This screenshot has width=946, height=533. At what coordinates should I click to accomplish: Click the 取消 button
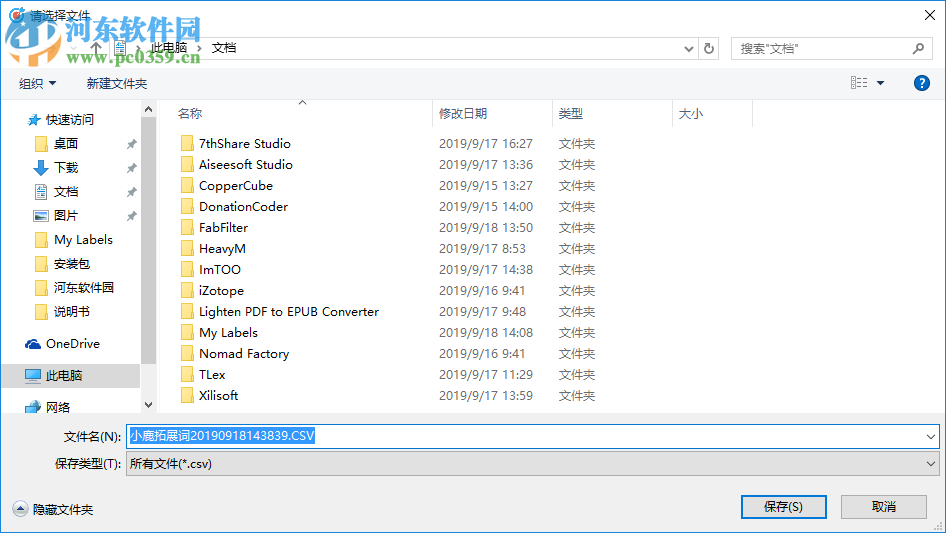[883, 506]
